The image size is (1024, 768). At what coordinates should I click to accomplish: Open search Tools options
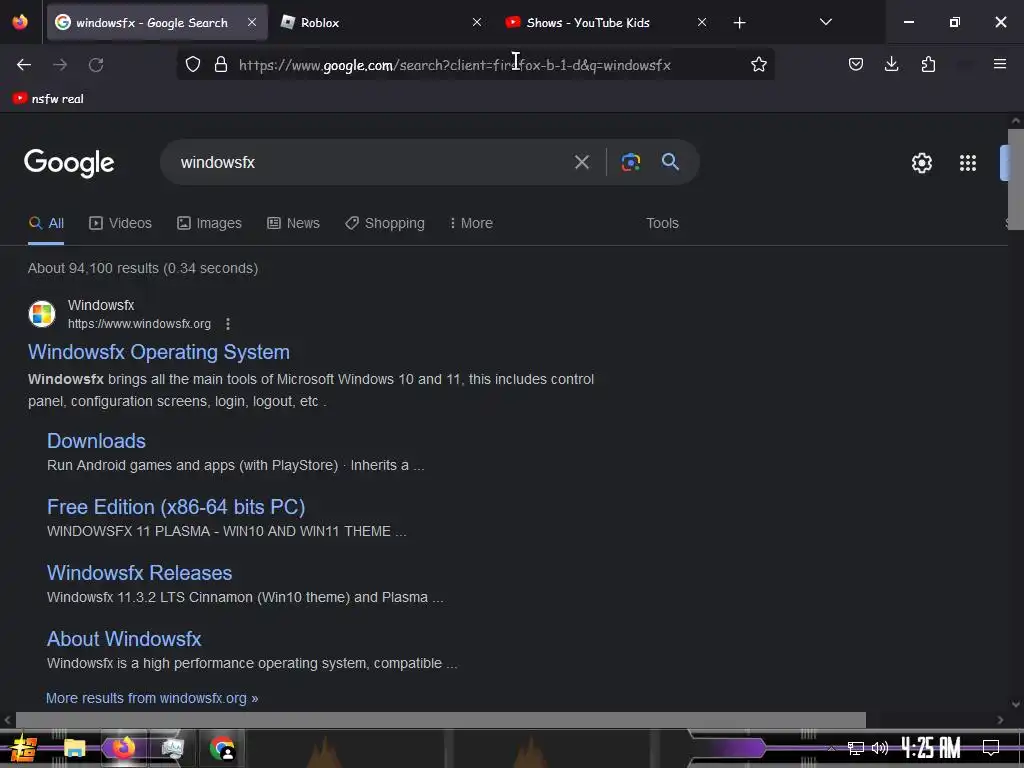point(662,223)
